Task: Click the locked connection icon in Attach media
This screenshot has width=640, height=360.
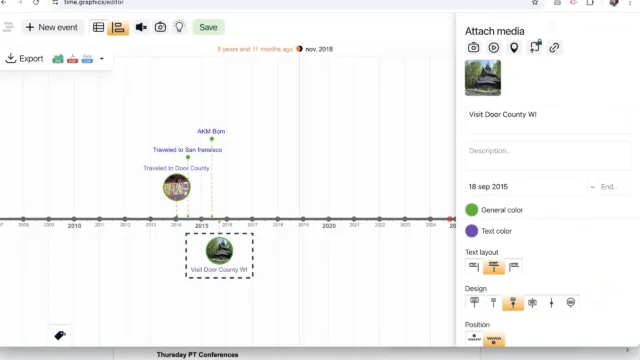Action: coord(535,47)
